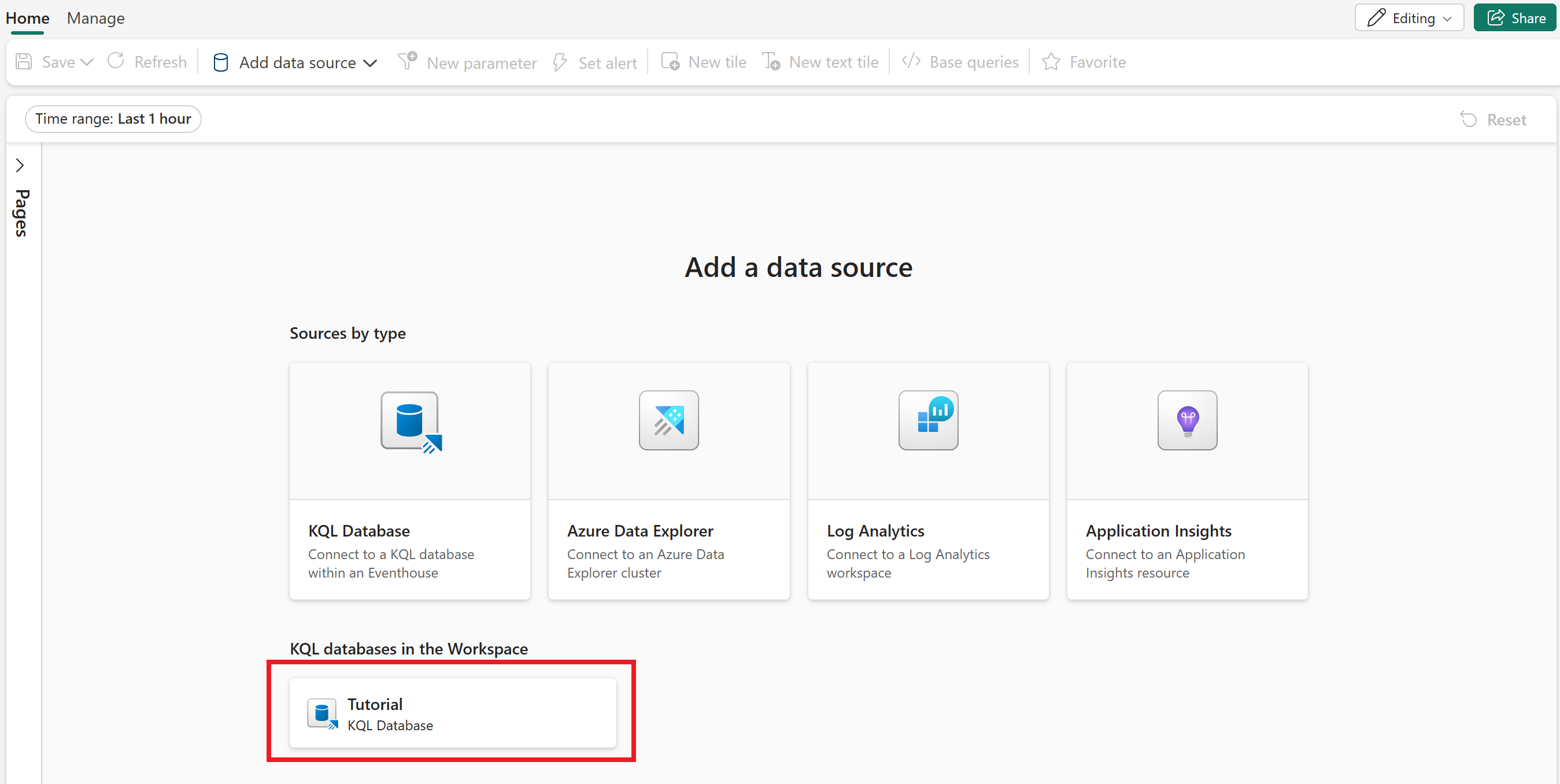
Task: Switch to the Manage tab
Action: coord(95,18)
